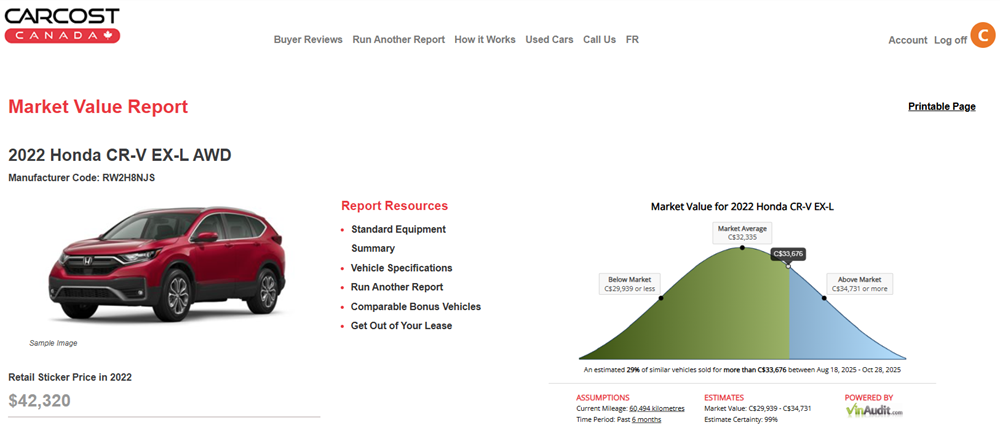Switch language to FR
The height and width of the screenshot is (428, 1000).
click(x=632, y=40)
